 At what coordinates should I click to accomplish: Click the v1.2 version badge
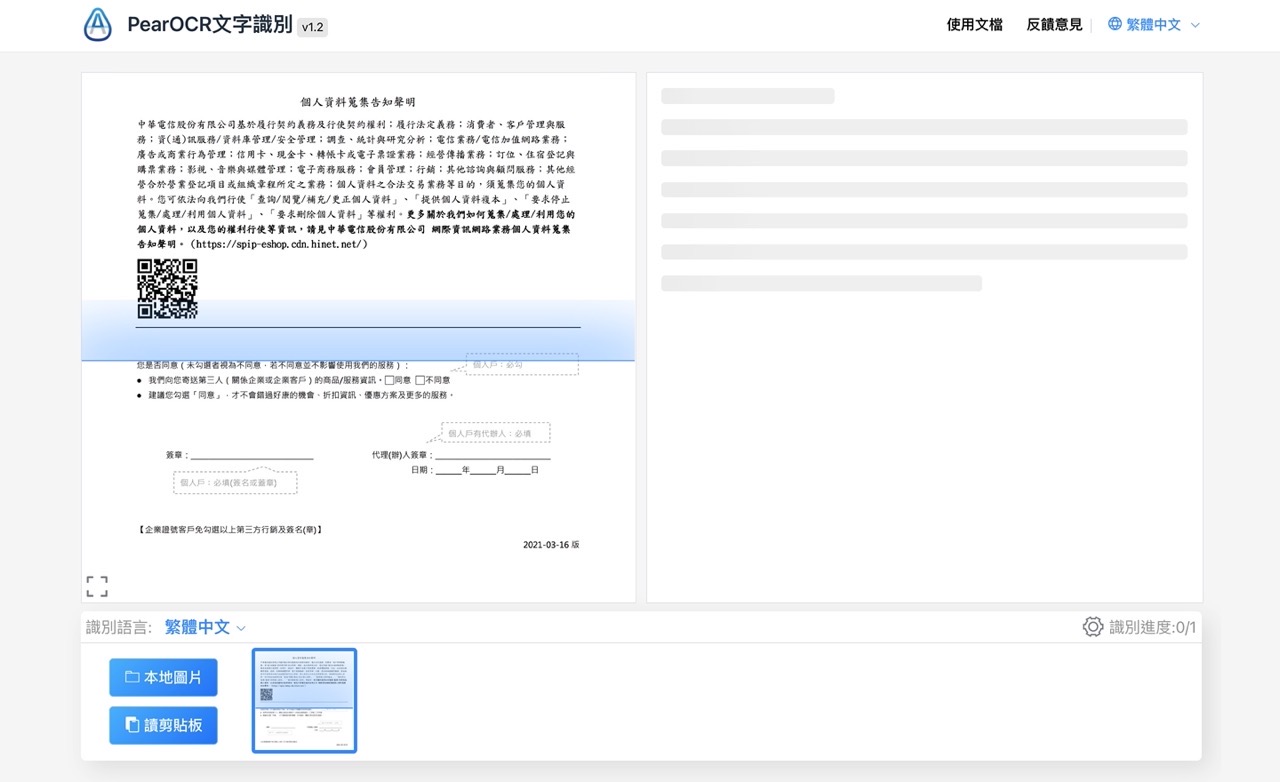pyautogui.click(x=313, y=27)
